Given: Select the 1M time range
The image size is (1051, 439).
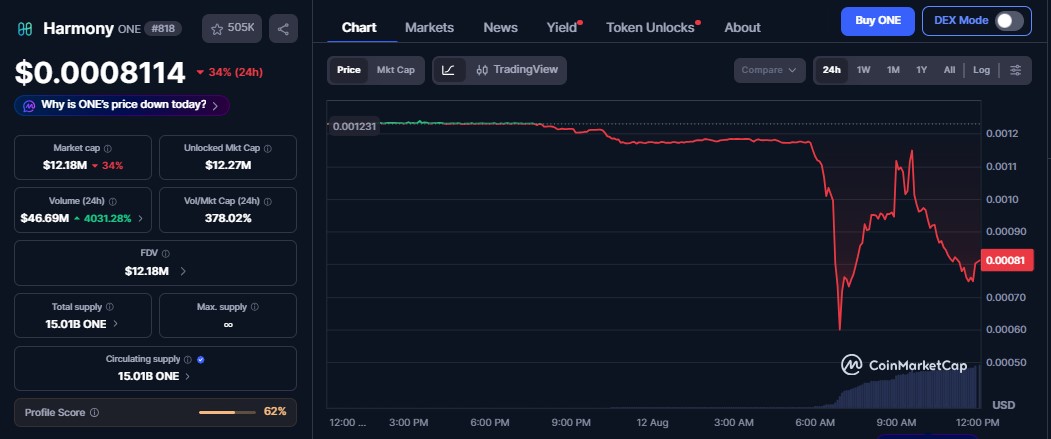Looking at the screenshot, I should [893, 70].
